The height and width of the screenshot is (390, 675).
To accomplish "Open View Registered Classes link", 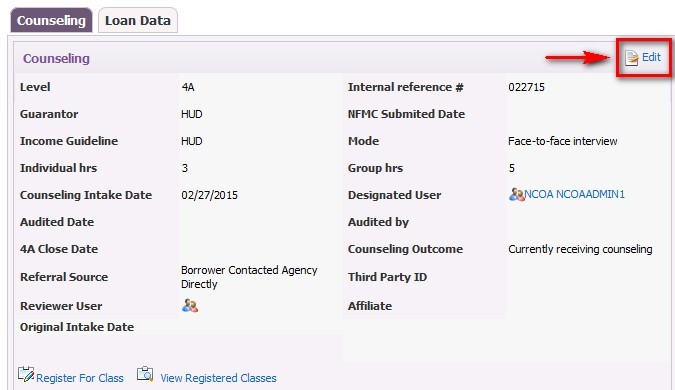I will click(x=218, y=378).
